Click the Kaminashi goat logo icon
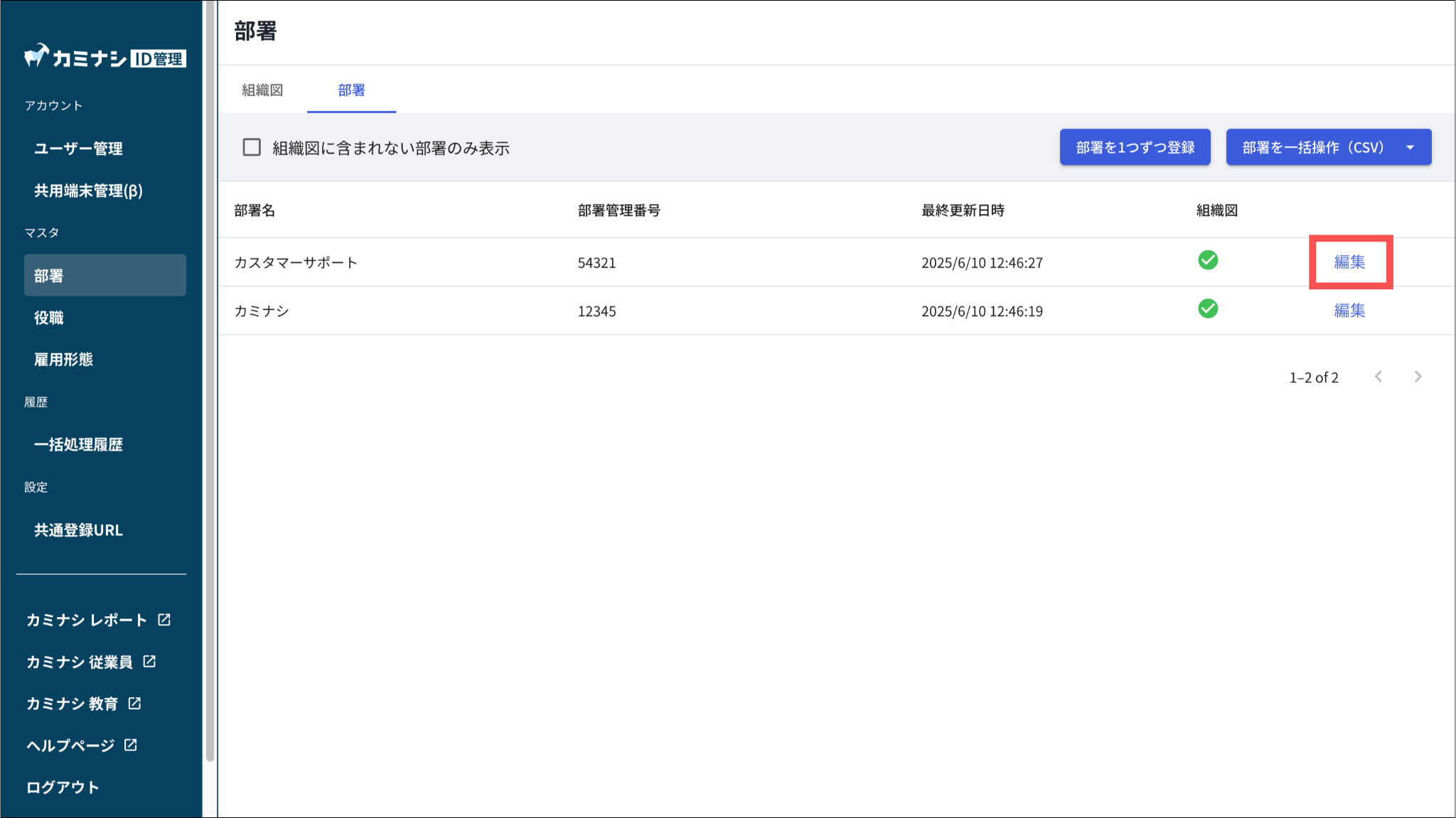 [x=36, y=55]
